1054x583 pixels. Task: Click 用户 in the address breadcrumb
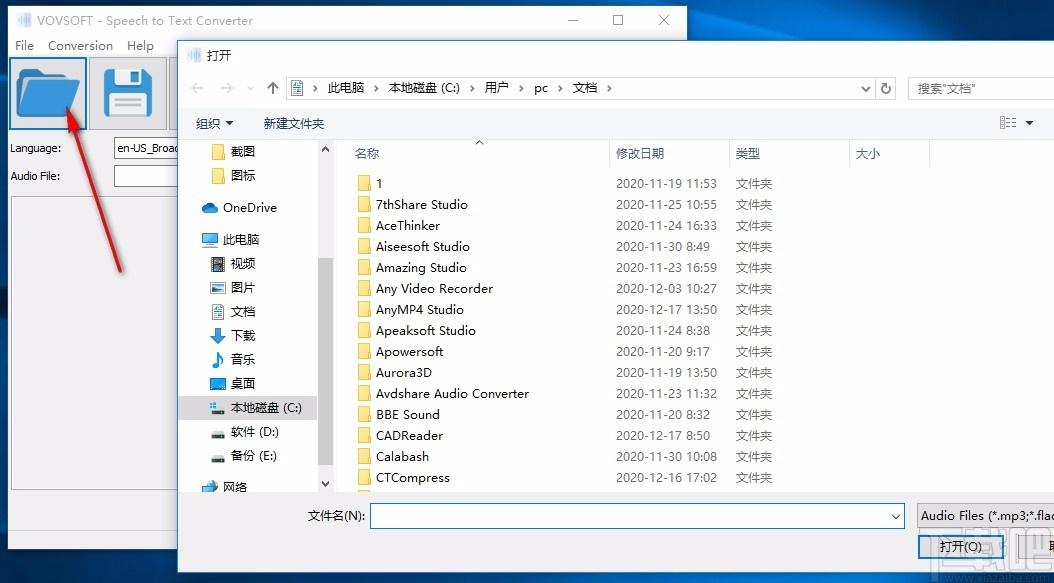496,88
